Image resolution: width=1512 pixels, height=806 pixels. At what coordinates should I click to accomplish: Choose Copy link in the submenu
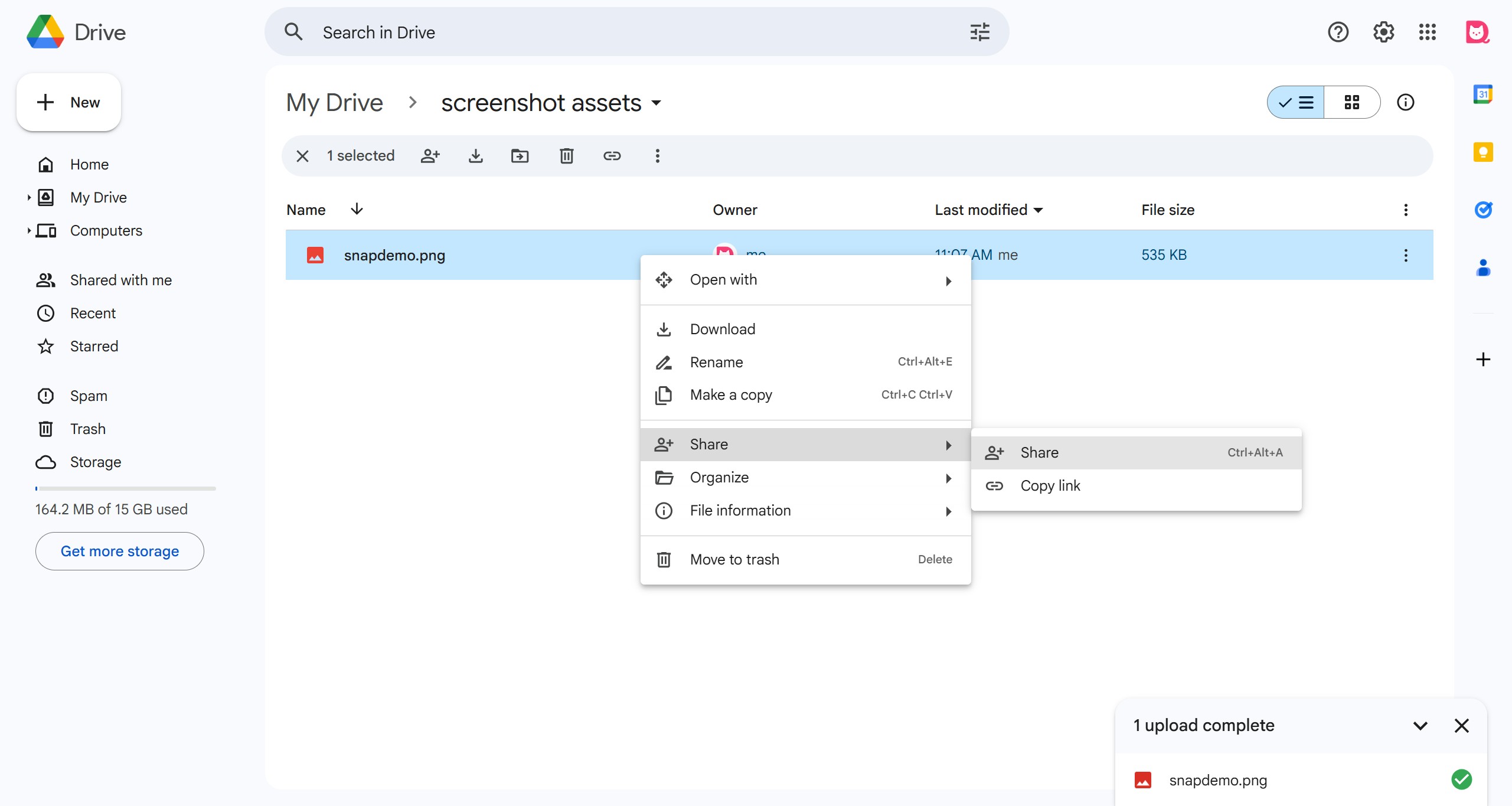(x=1136, y=485)
